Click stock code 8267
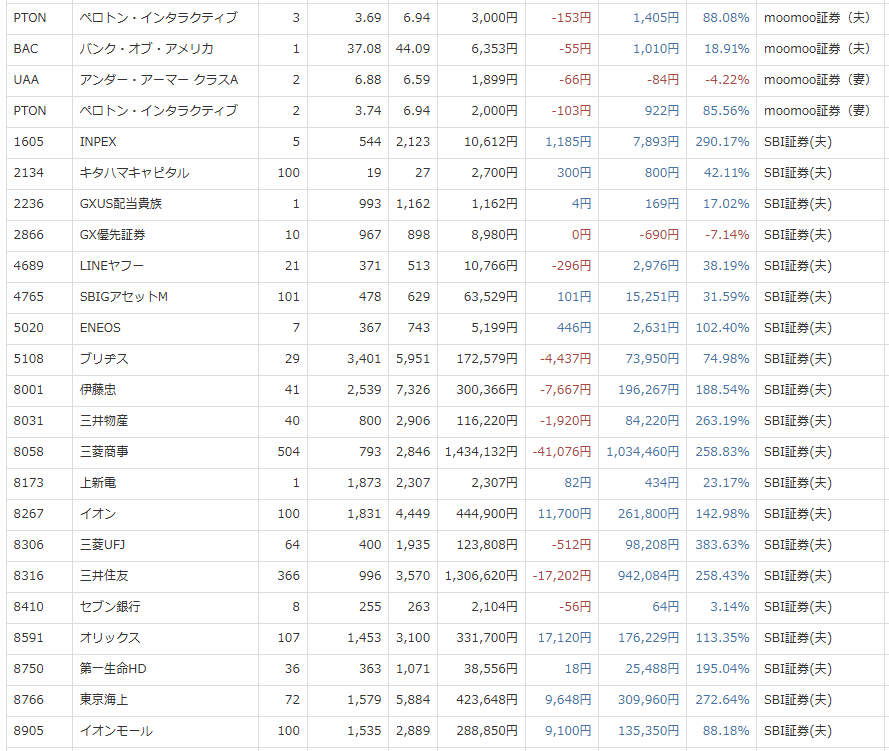Image resolution: width=889 pixels, height=751 pixels. tap(28, 514)
